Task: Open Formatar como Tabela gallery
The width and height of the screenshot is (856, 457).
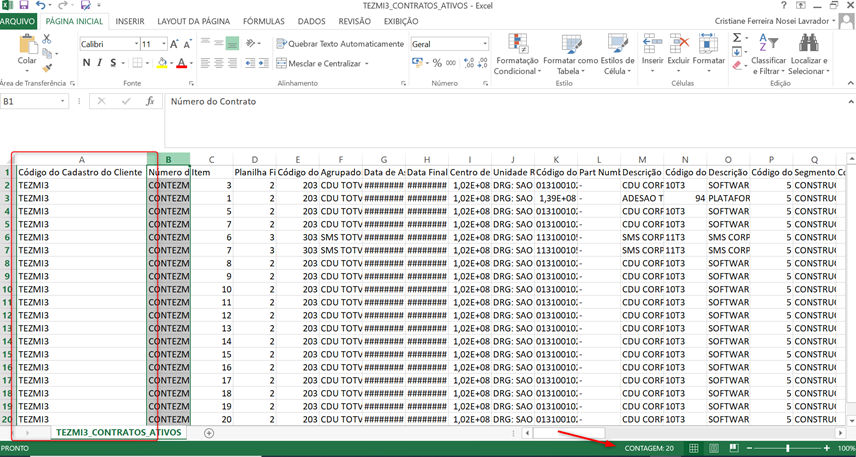Action: click(x=570, y=55)
